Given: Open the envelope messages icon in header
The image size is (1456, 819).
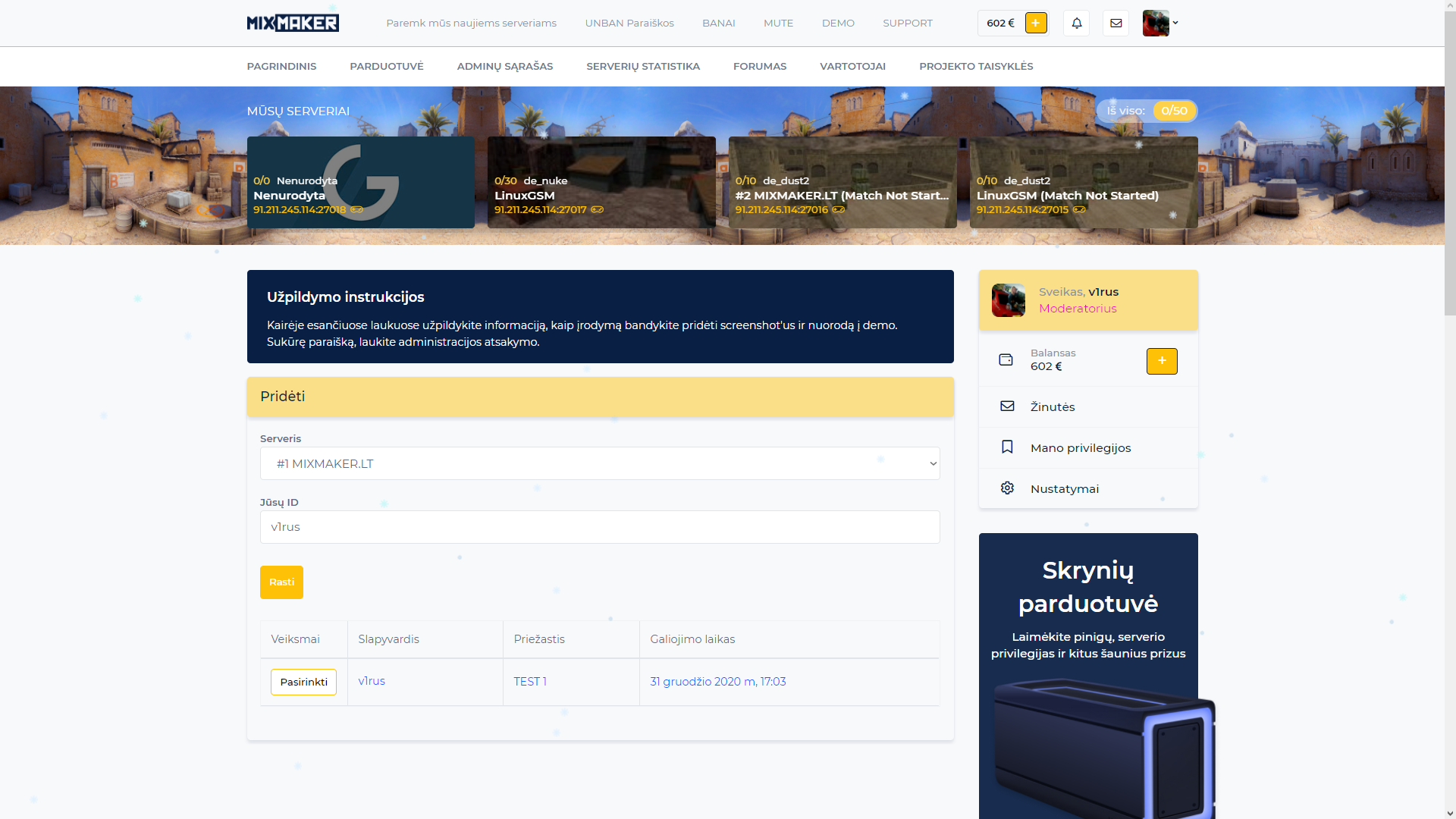Looking at the screenshot, I should click(1116, 23).
